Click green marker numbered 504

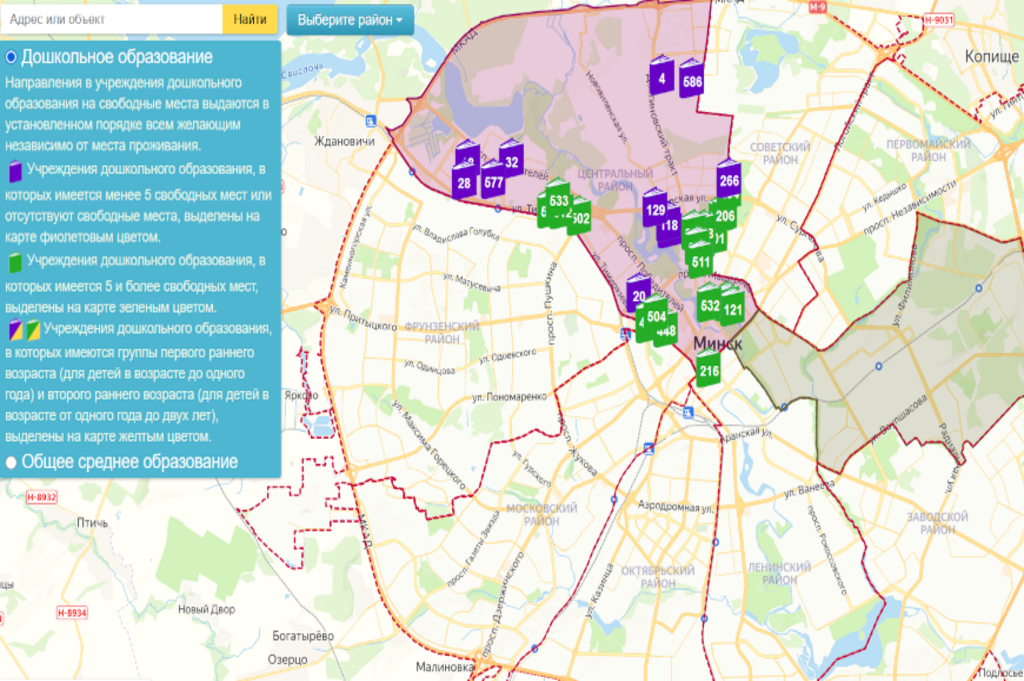[x=656, y=316]
